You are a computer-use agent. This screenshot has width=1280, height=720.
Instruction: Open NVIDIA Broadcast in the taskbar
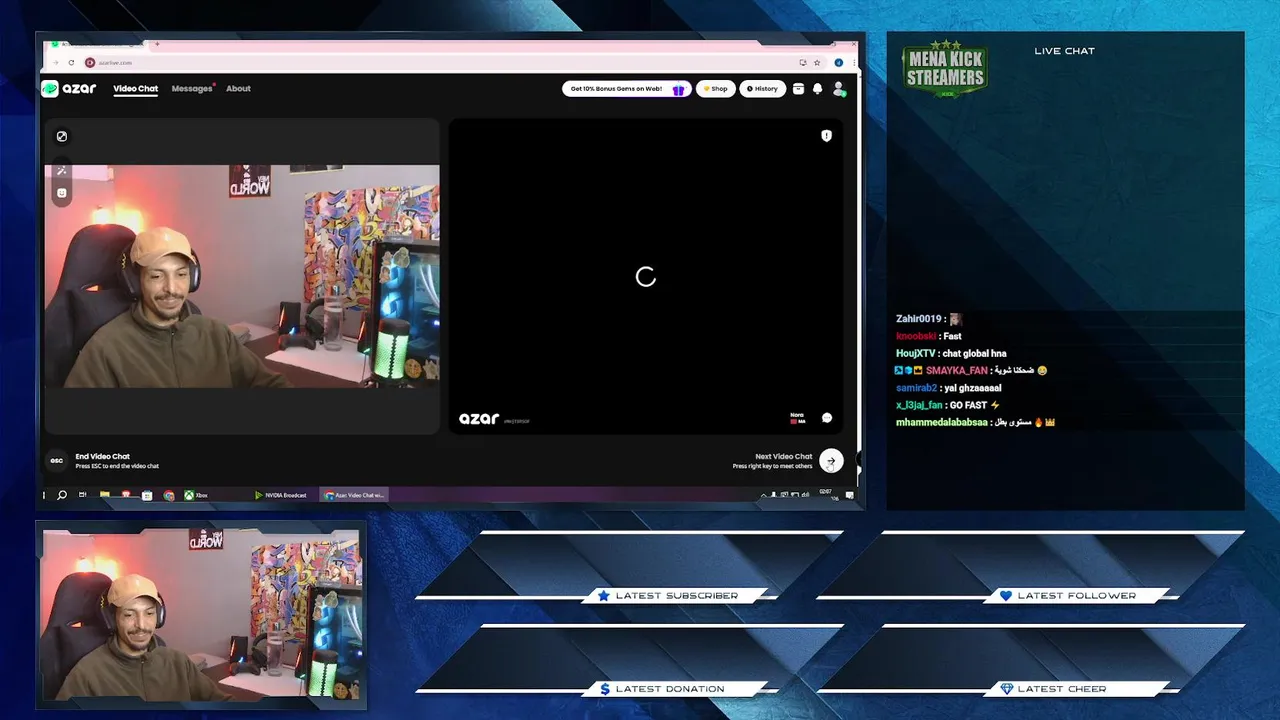tap(281, 495)
